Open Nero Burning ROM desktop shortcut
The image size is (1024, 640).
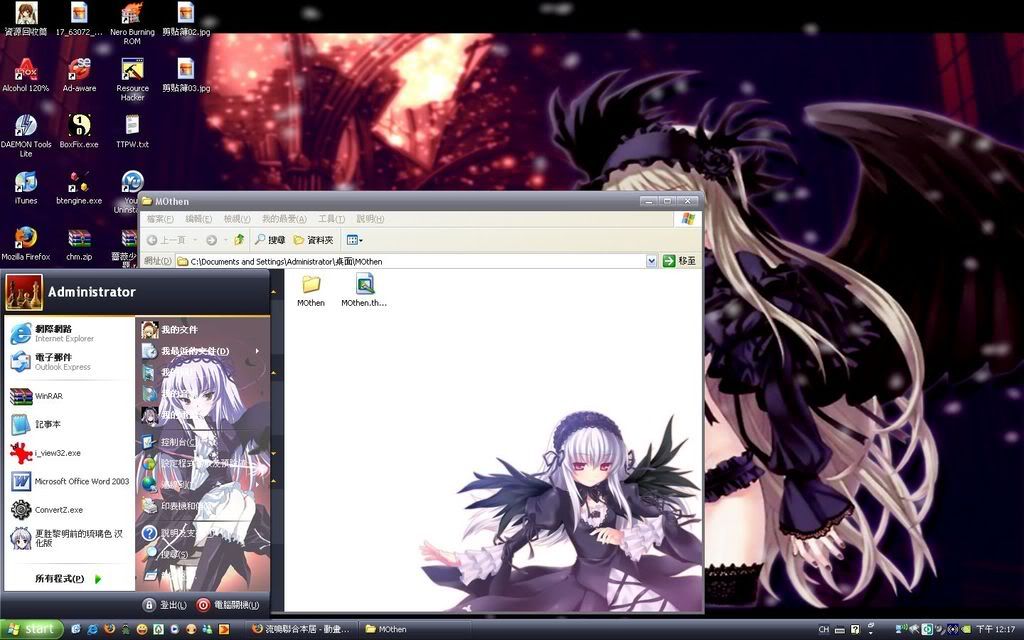pos(132,24)
